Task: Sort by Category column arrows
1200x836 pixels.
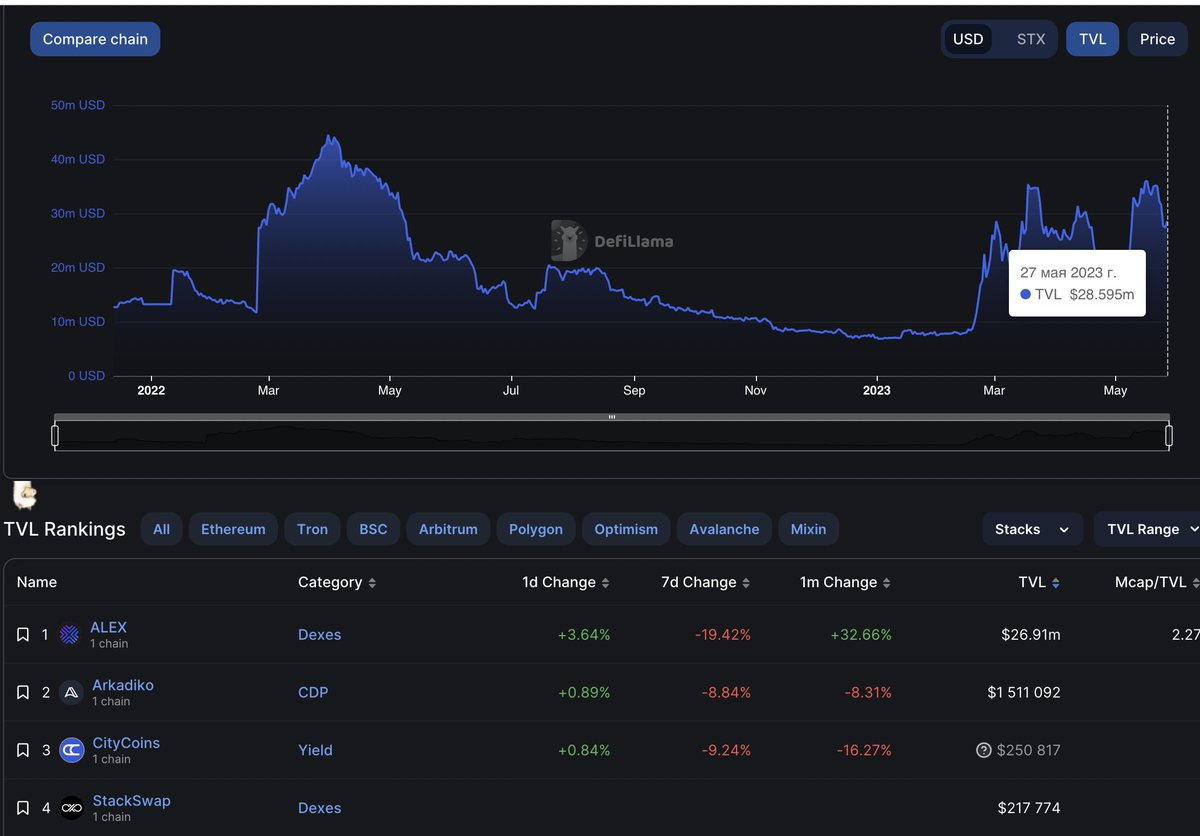Action: point(372,583)
